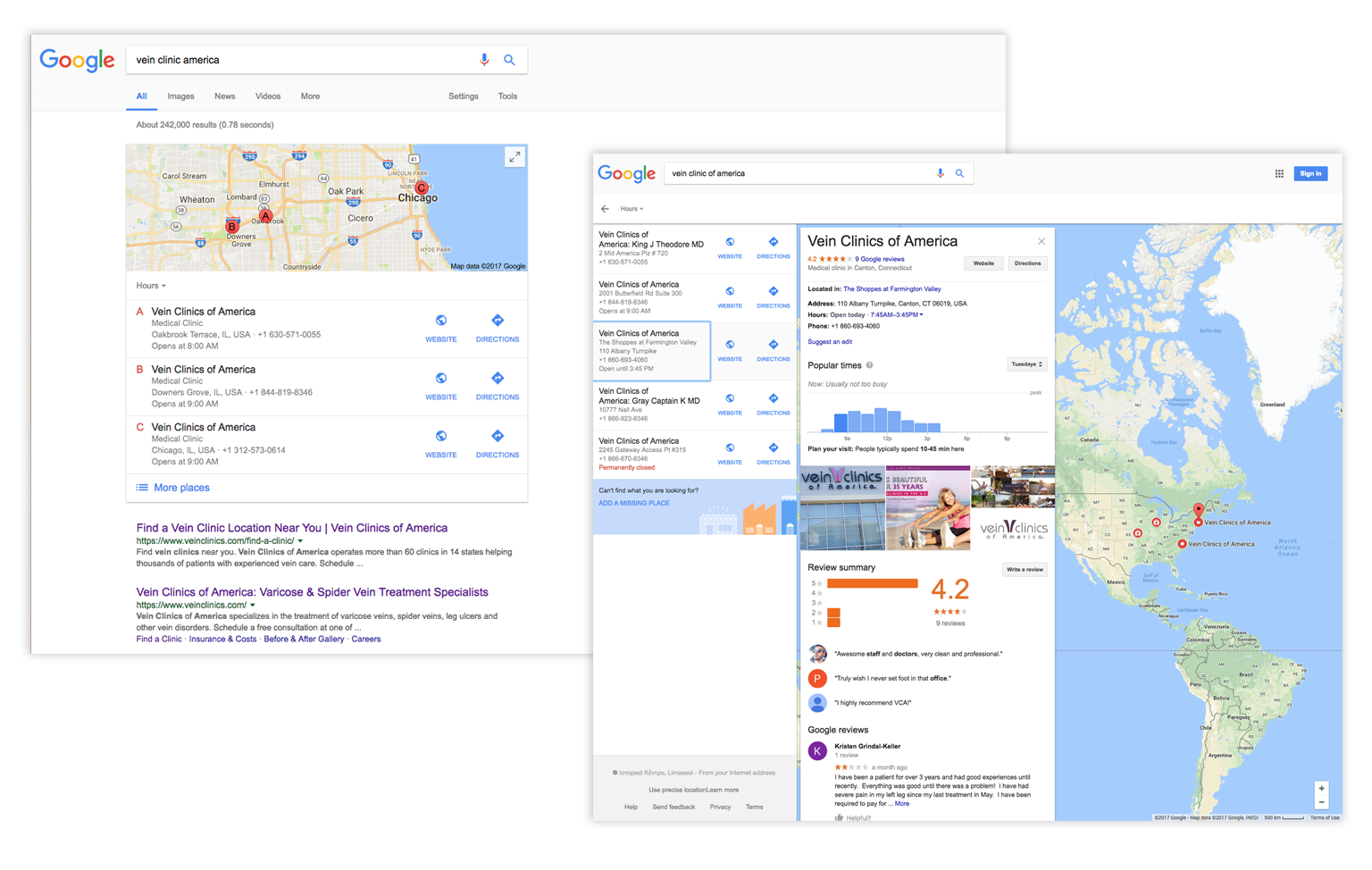Click the back arrow above listings

pos(605,209)
